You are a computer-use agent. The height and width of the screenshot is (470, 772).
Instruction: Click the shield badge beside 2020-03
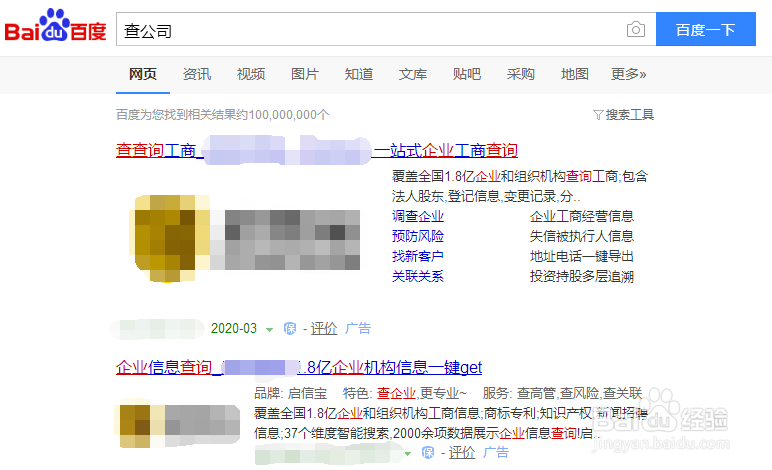tap(290, 328)
